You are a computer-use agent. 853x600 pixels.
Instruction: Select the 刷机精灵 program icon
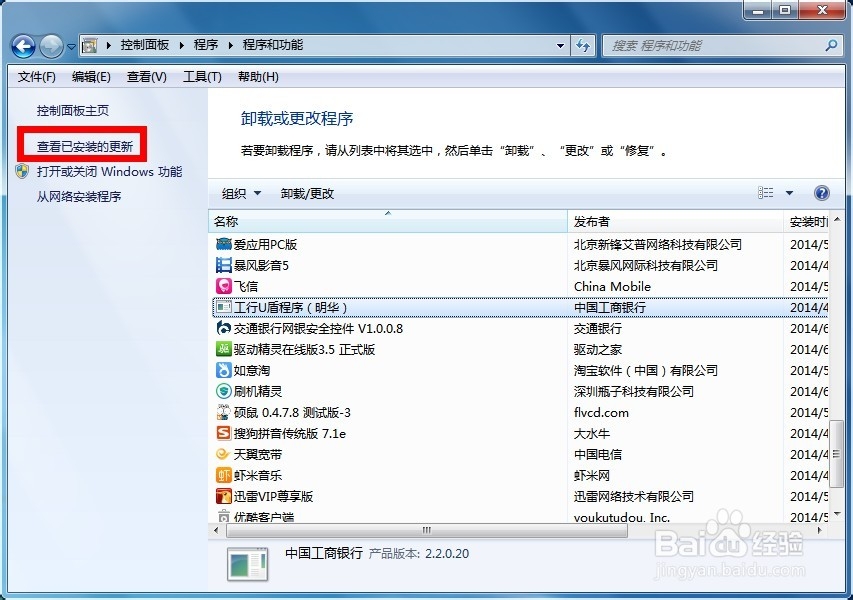[x=224, y=391]
